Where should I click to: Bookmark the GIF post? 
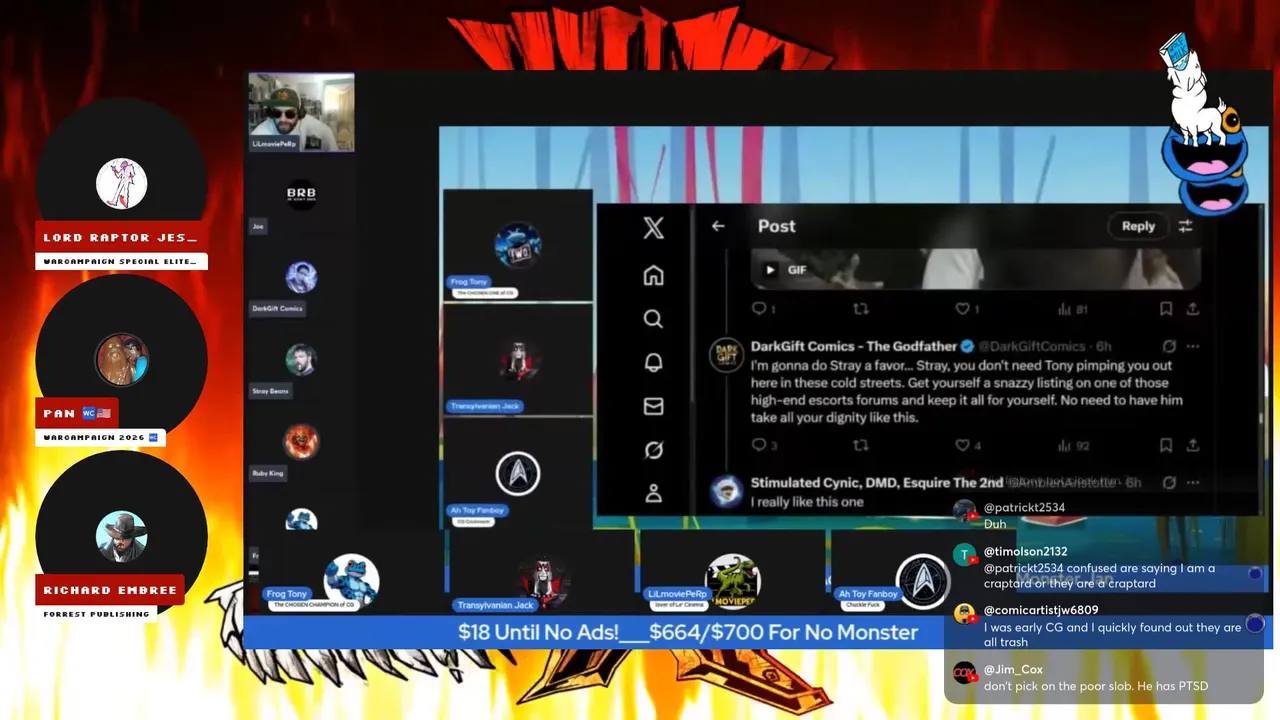tap(1166, 309)
